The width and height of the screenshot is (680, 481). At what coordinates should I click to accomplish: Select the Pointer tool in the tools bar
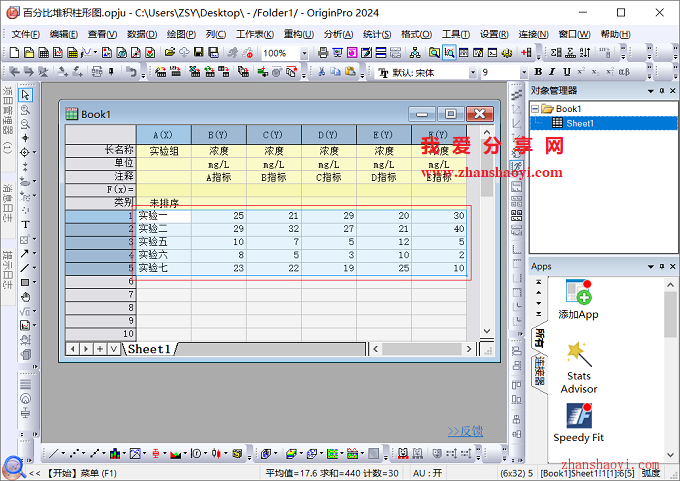click(25, 95)
